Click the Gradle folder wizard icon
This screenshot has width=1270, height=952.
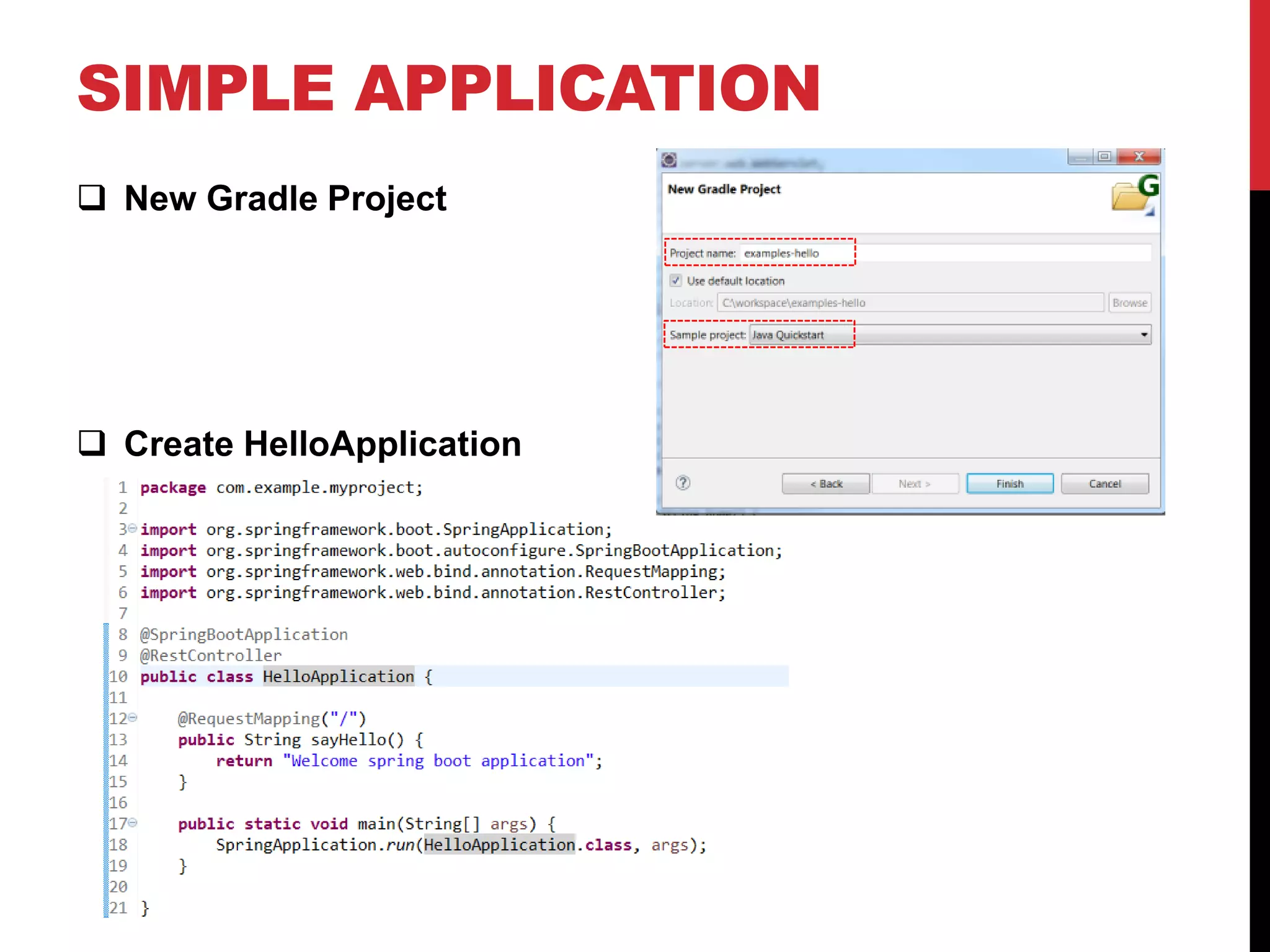pyautogui.click(x=1134, y=194)
